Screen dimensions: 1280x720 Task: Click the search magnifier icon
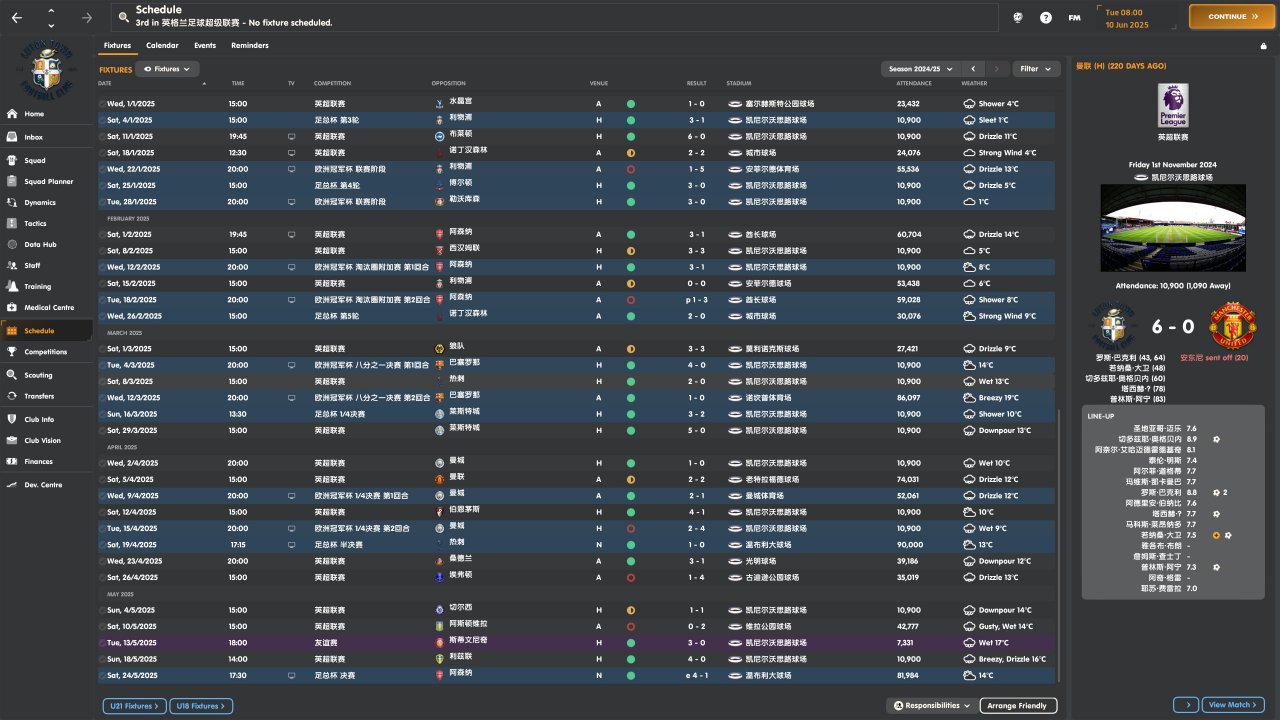(123, 17)
